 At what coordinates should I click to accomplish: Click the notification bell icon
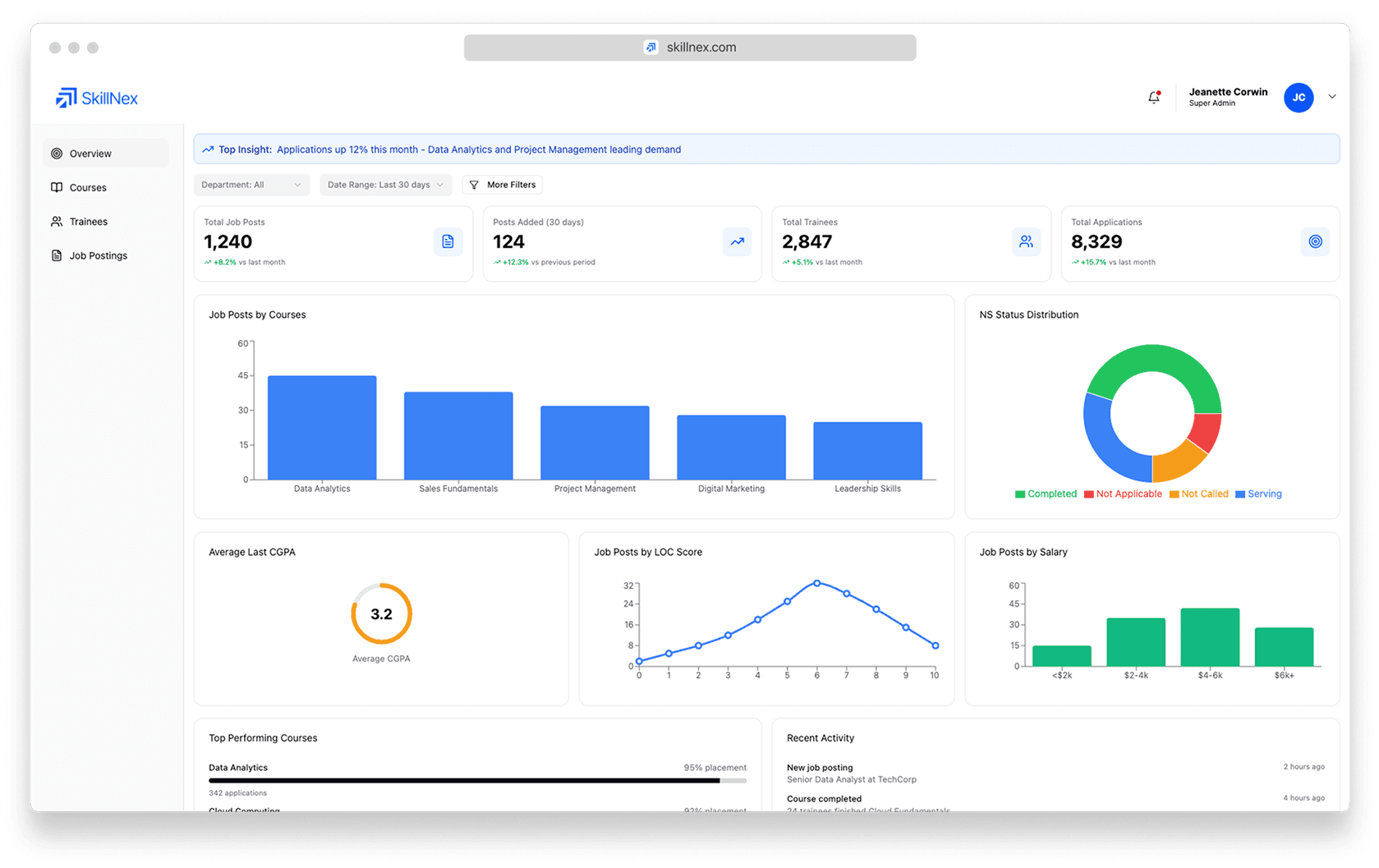point(1154,98)
